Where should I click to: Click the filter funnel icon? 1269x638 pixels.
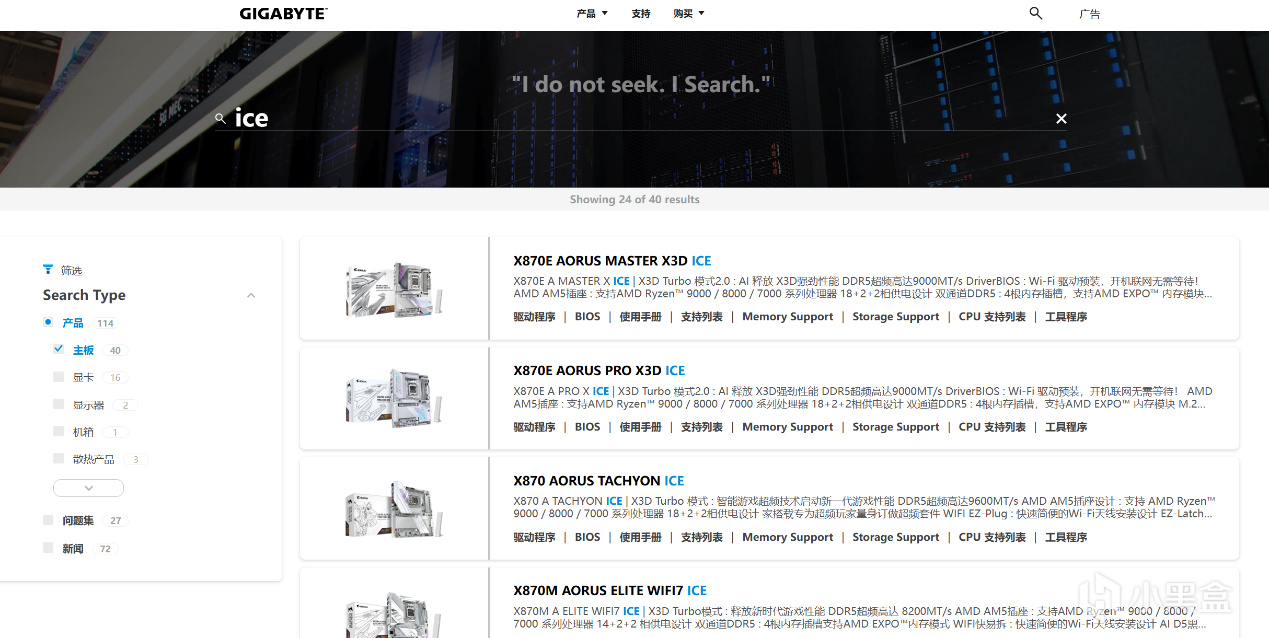coord(48,270)
